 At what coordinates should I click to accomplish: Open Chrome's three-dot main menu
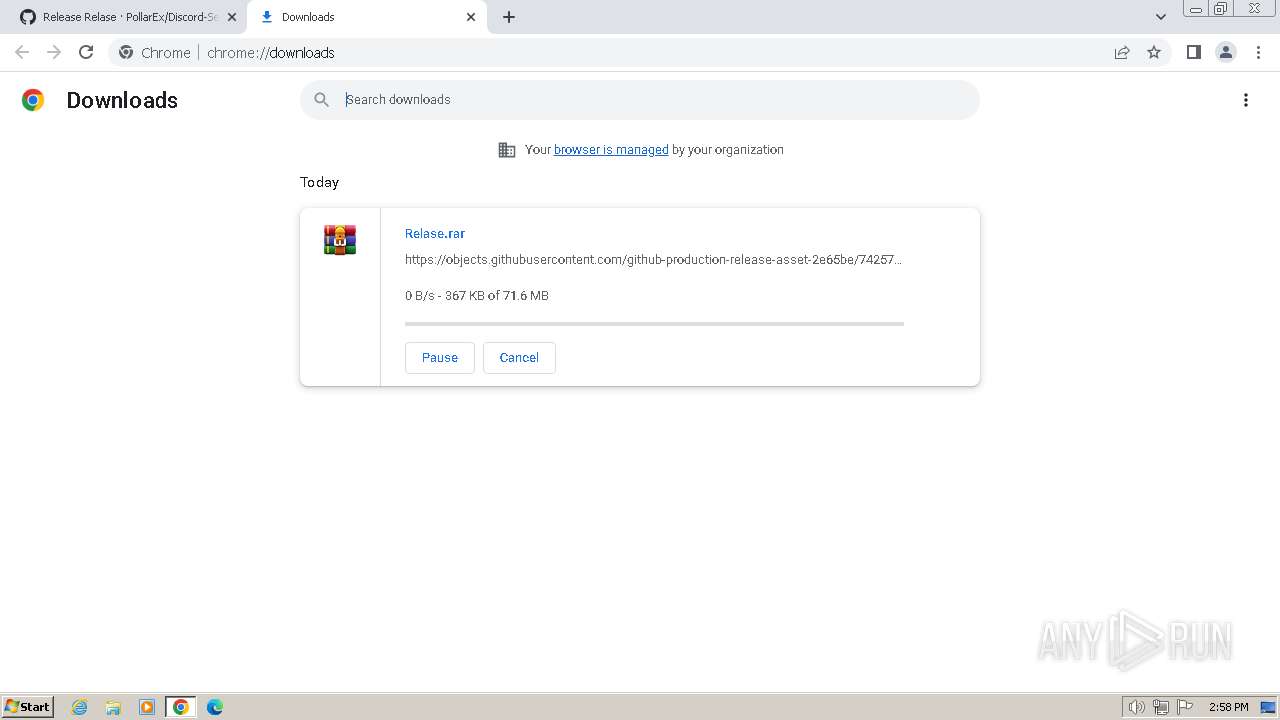1258,52
